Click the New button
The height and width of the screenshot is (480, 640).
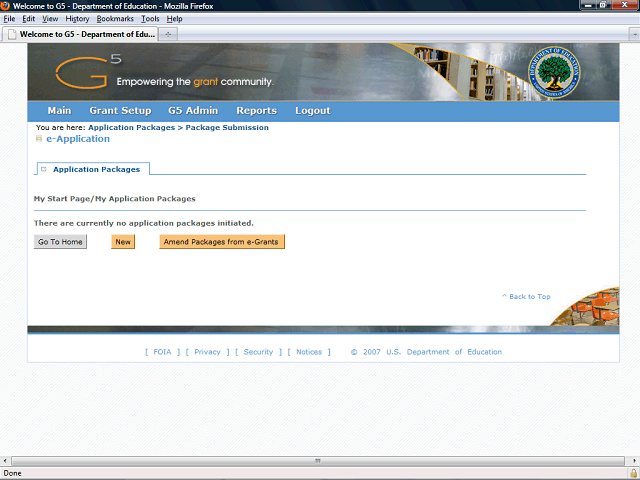[x=123, y=242]
